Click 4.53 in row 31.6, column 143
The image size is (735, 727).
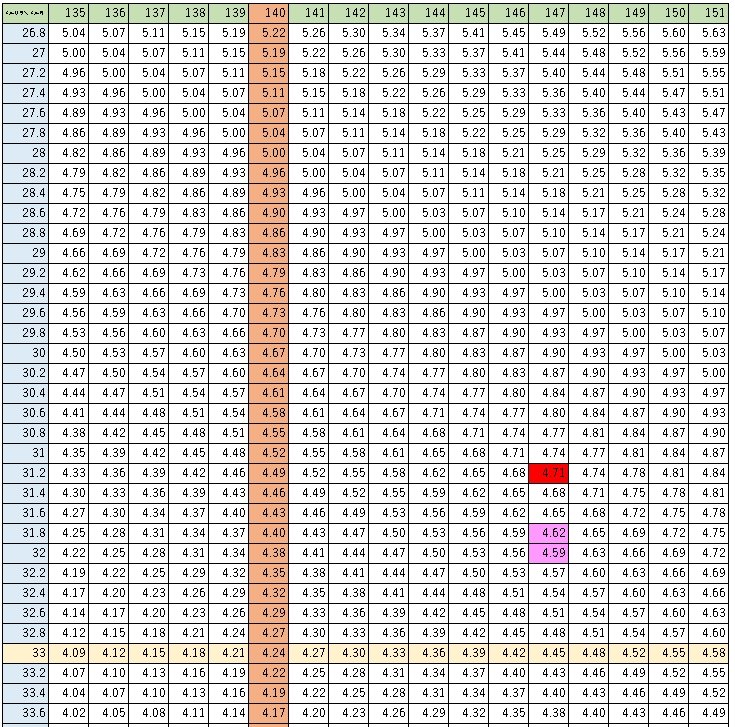coord(389,513)
